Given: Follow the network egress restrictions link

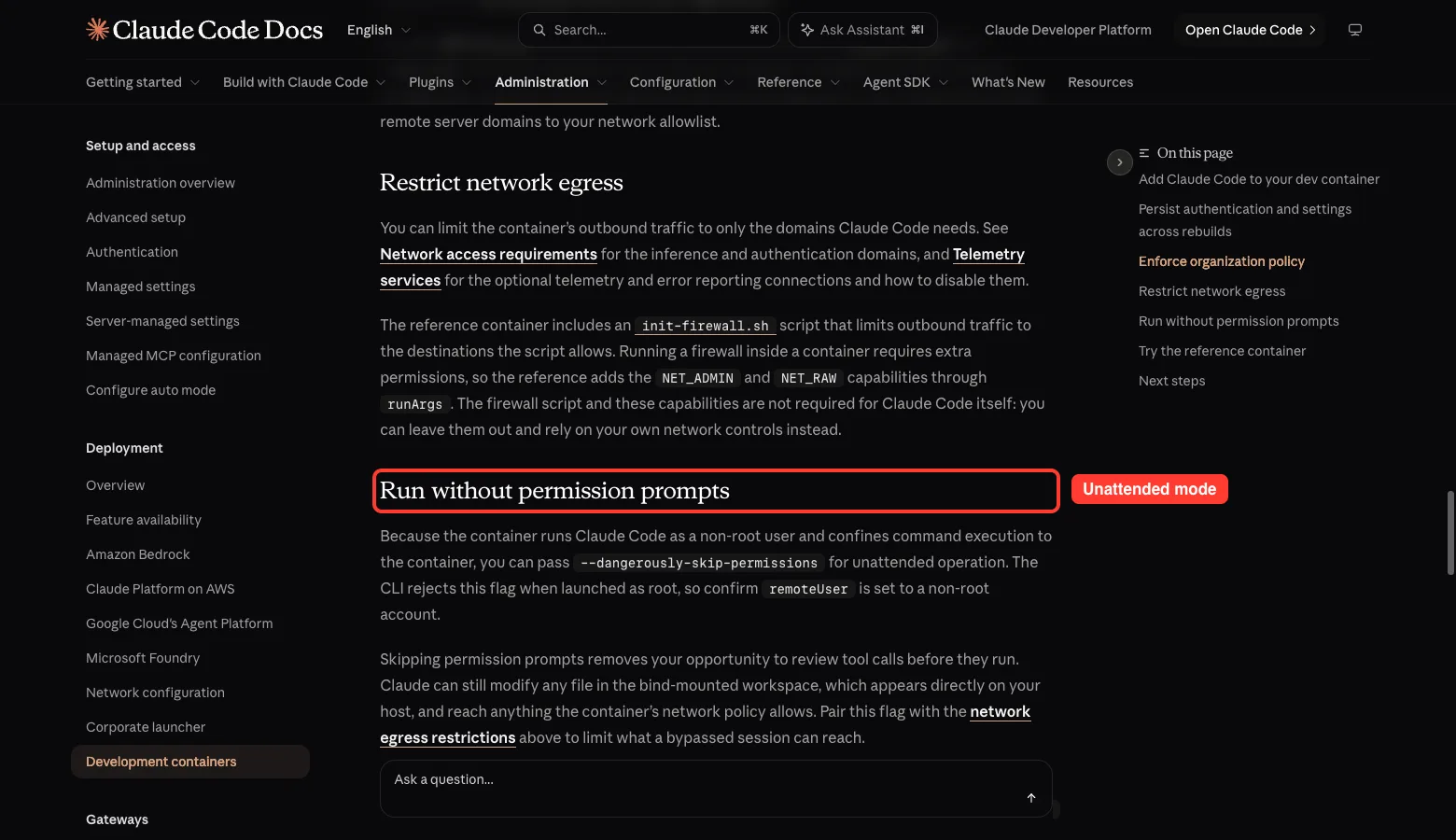Looking at the screenshot, I should [448, 737].
